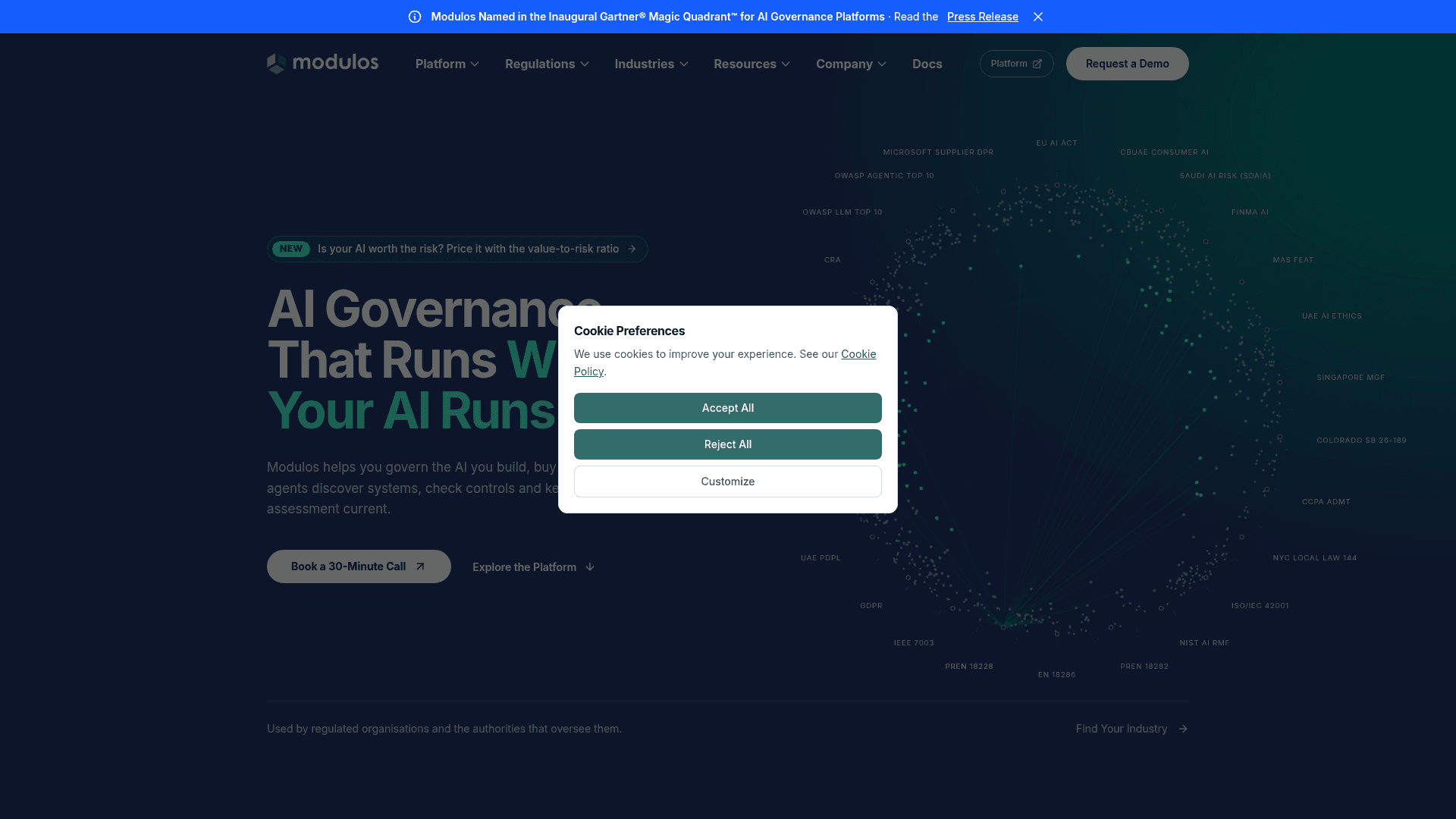
Task: Click the external-link Platform button
Action: pyautogui.click(x=1016, y=64)
